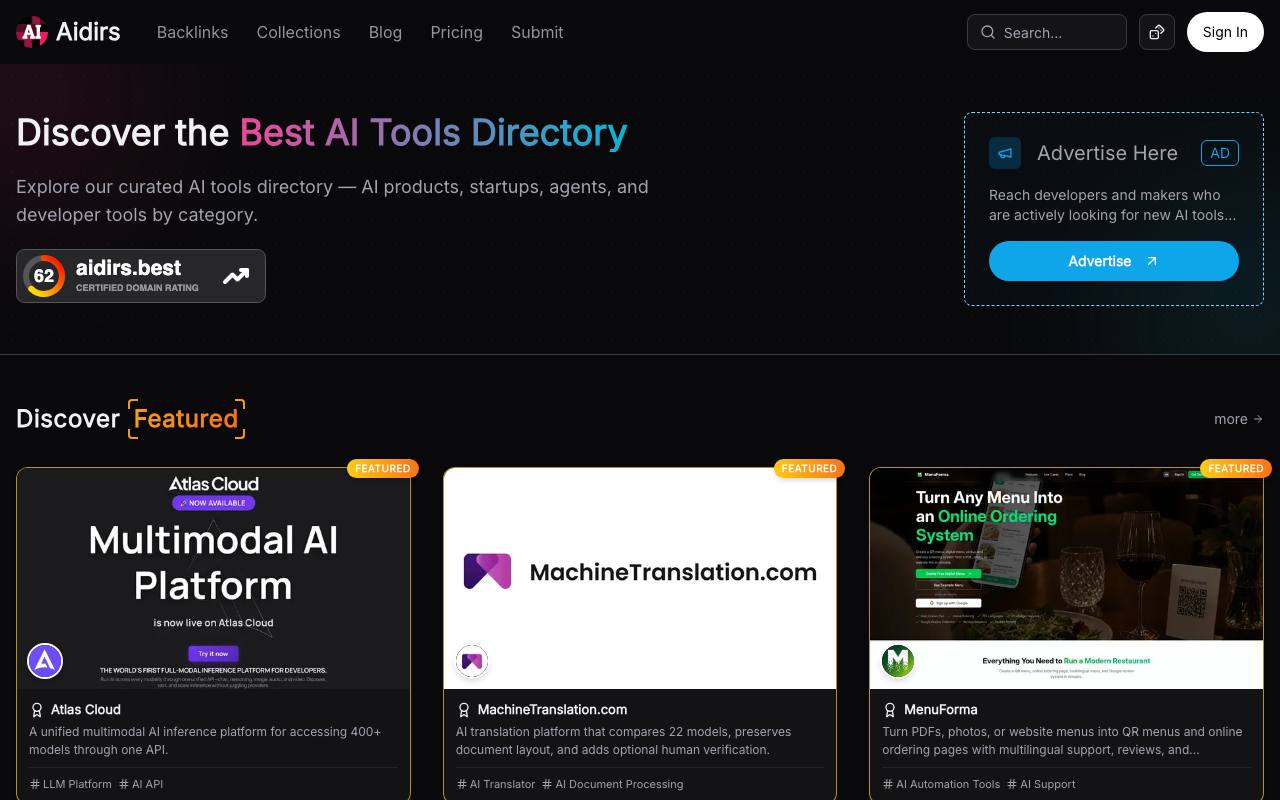Click the "Discover the Best AI Tools Directory" headline
Viewport: 1280px width, 800px height.
(x=322, y=132)
